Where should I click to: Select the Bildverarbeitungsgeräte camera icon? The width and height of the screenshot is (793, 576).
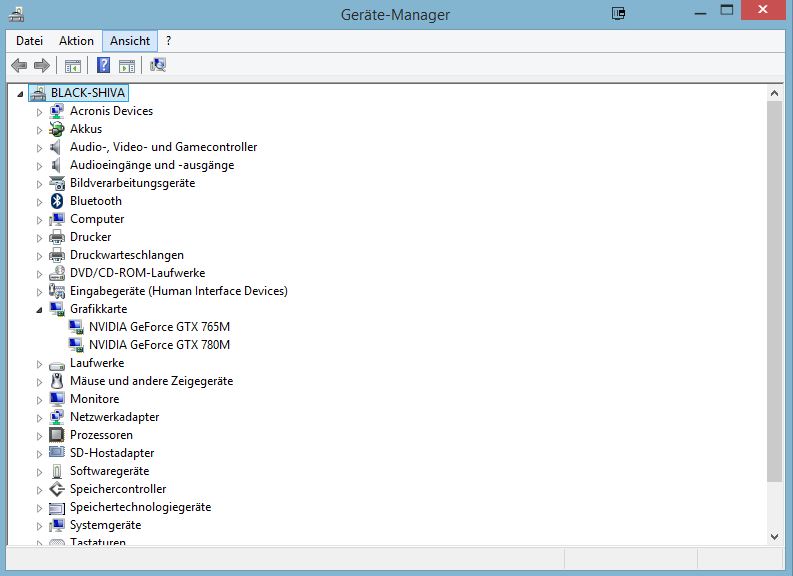57,183
